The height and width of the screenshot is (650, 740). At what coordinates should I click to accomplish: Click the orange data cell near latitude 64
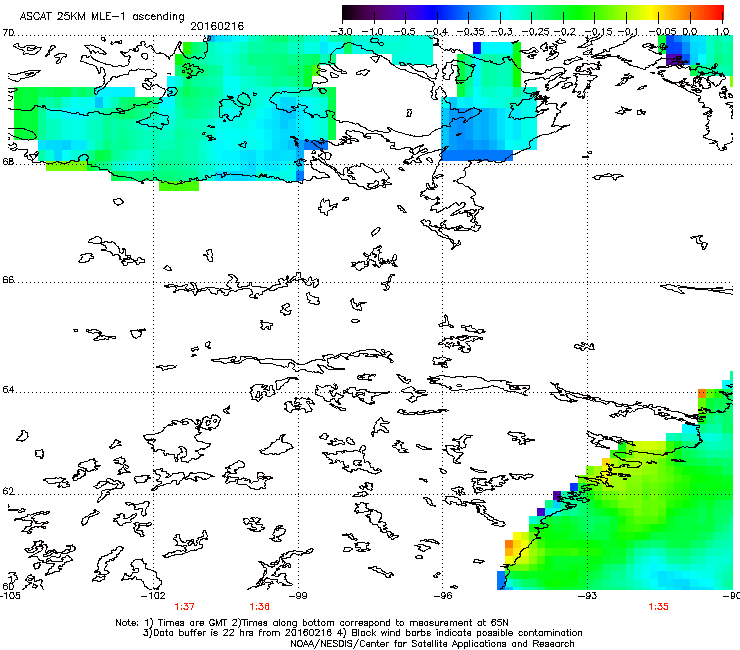[x=702, y=393]
